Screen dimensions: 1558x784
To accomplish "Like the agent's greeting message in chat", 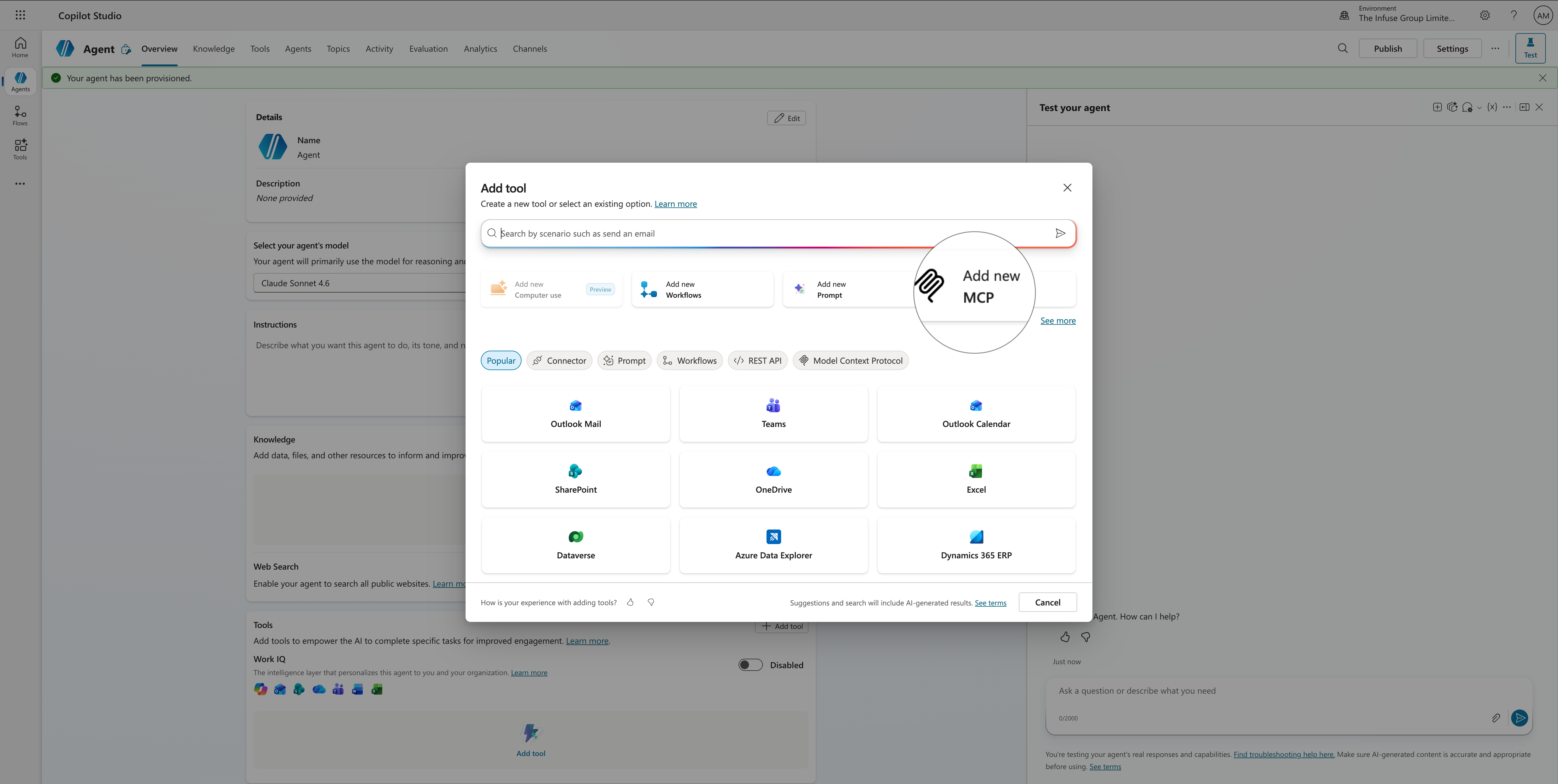I will [x=1065, y=637].
